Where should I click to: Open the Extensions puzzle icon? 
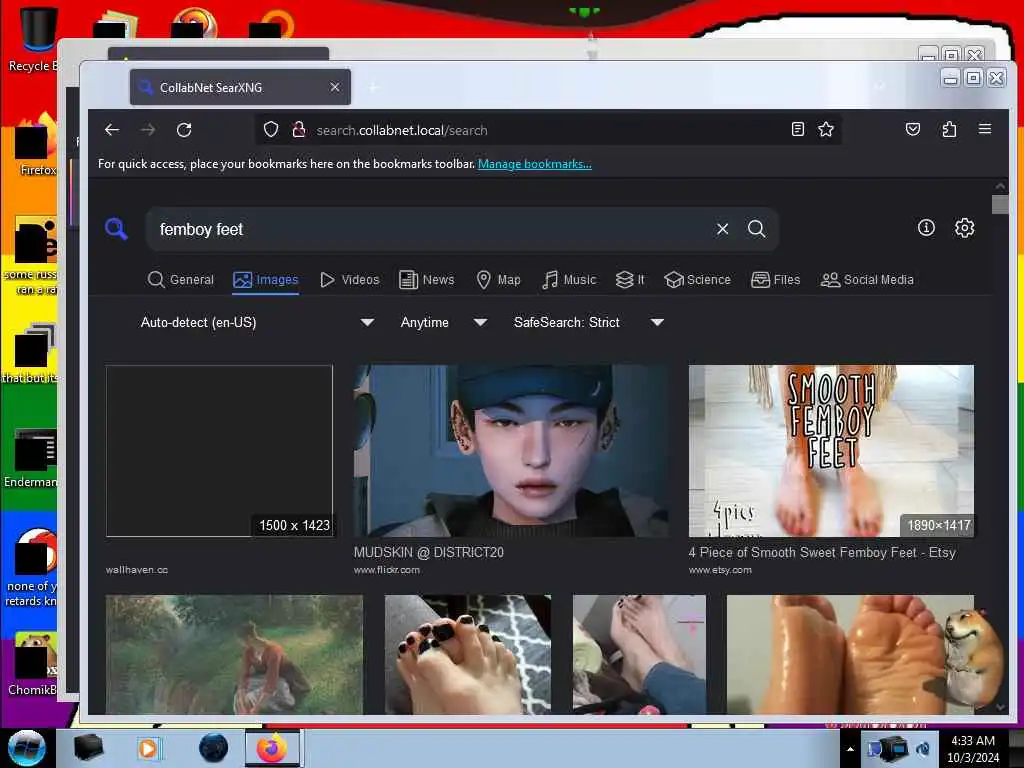point(949,129)
